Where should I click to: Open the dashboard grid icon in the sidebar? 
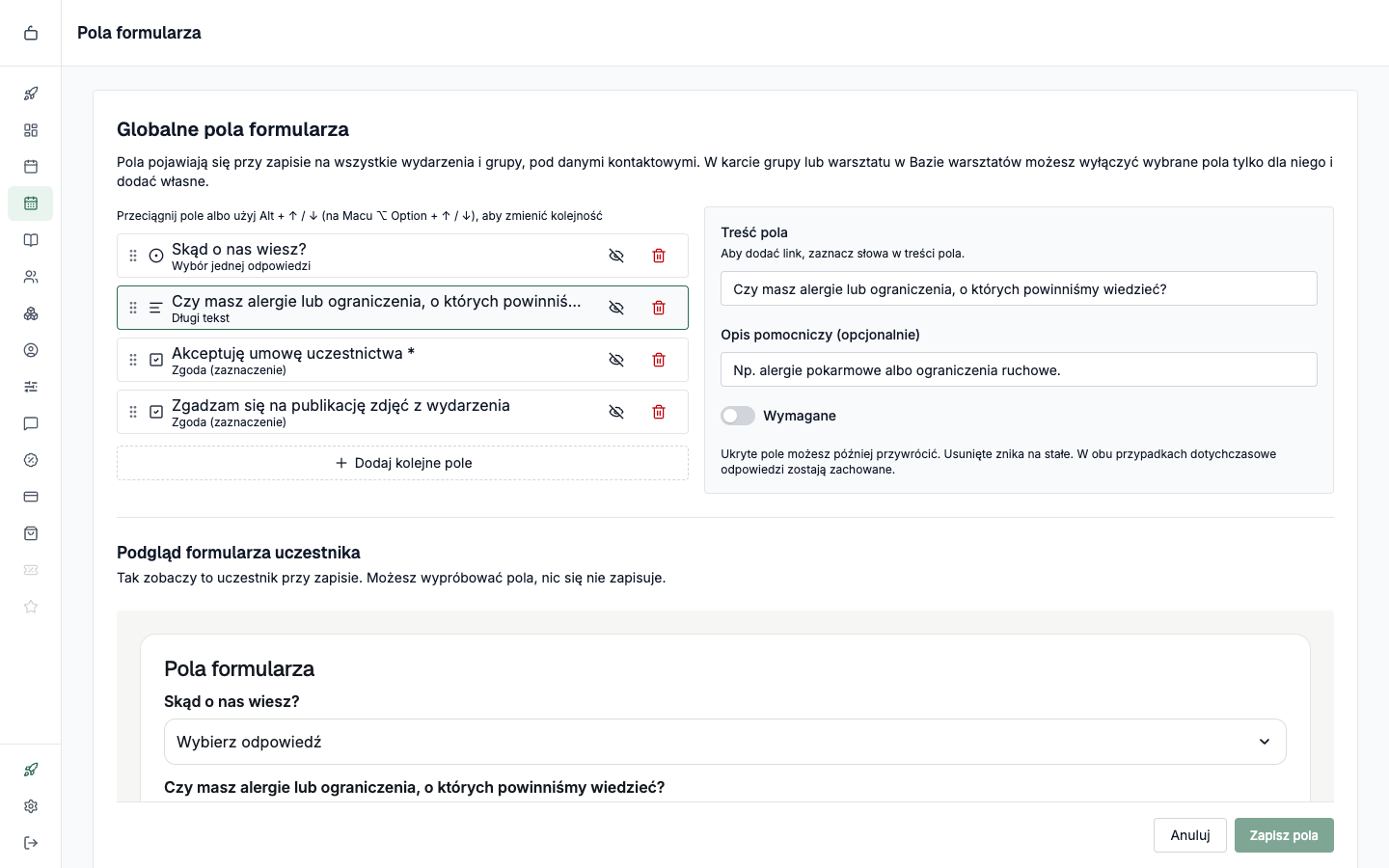click(31, 130)
